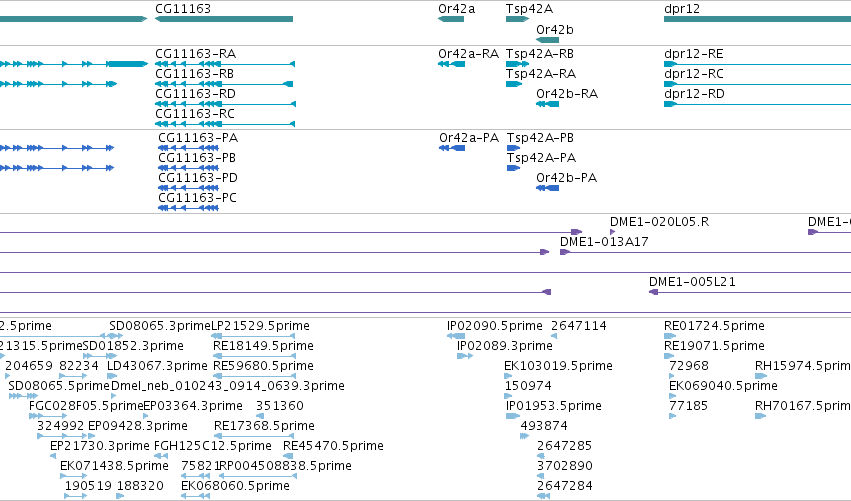Select the DME1-020L05.R clone label
Screen dimensions: 851x501
point(659,222)
